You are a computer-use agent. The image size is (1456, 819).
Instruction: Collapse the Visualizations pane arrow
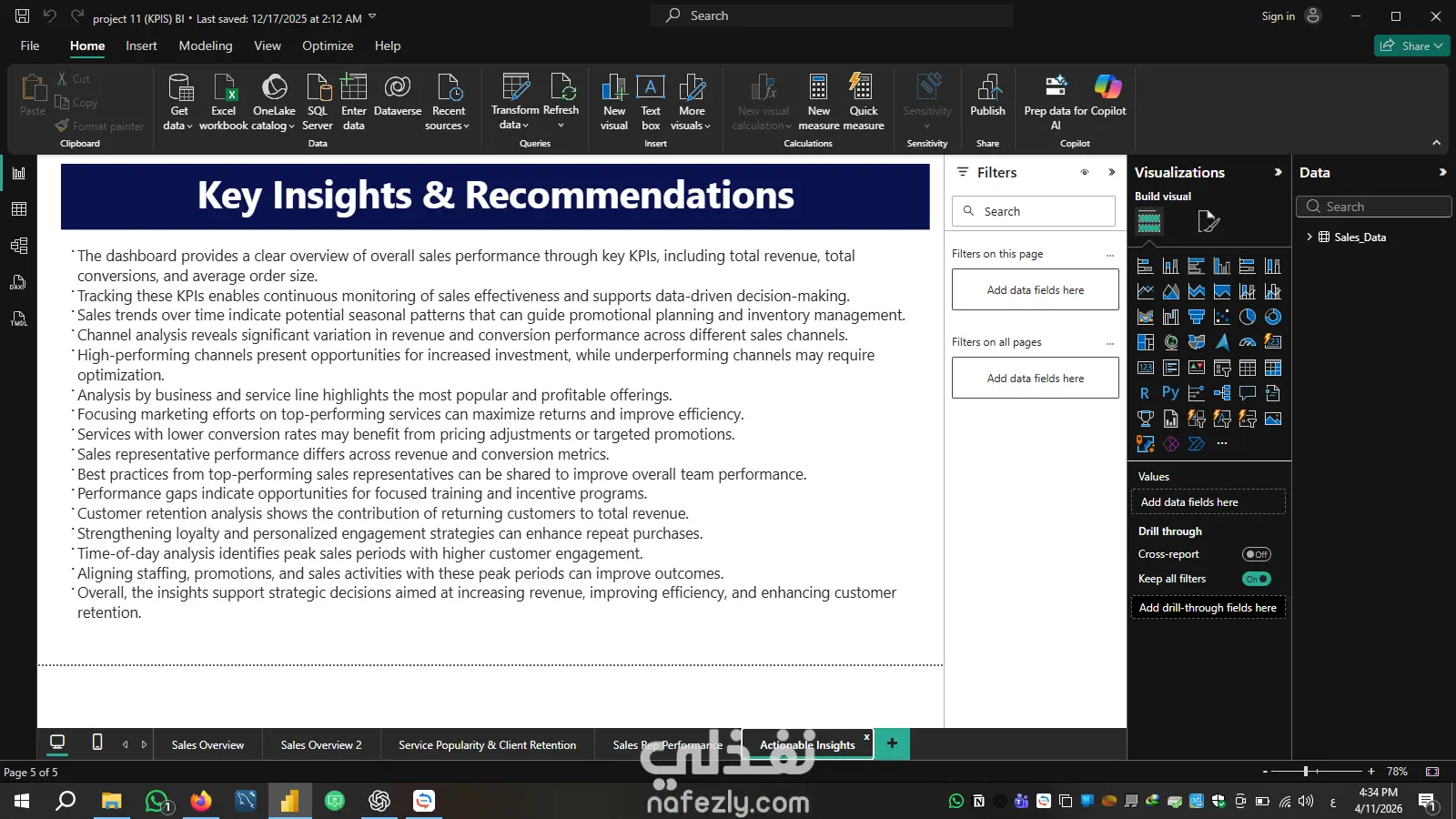point(1278,172)
